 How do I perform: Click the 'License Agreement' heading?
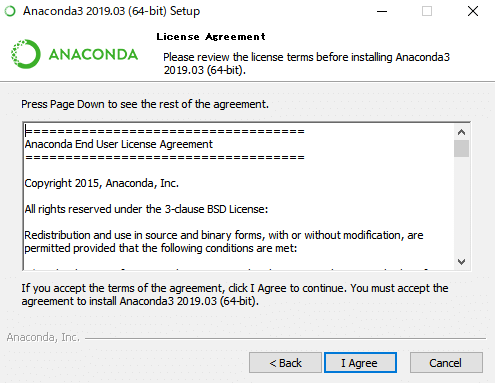pyautogui.click(x=211, y=37)
